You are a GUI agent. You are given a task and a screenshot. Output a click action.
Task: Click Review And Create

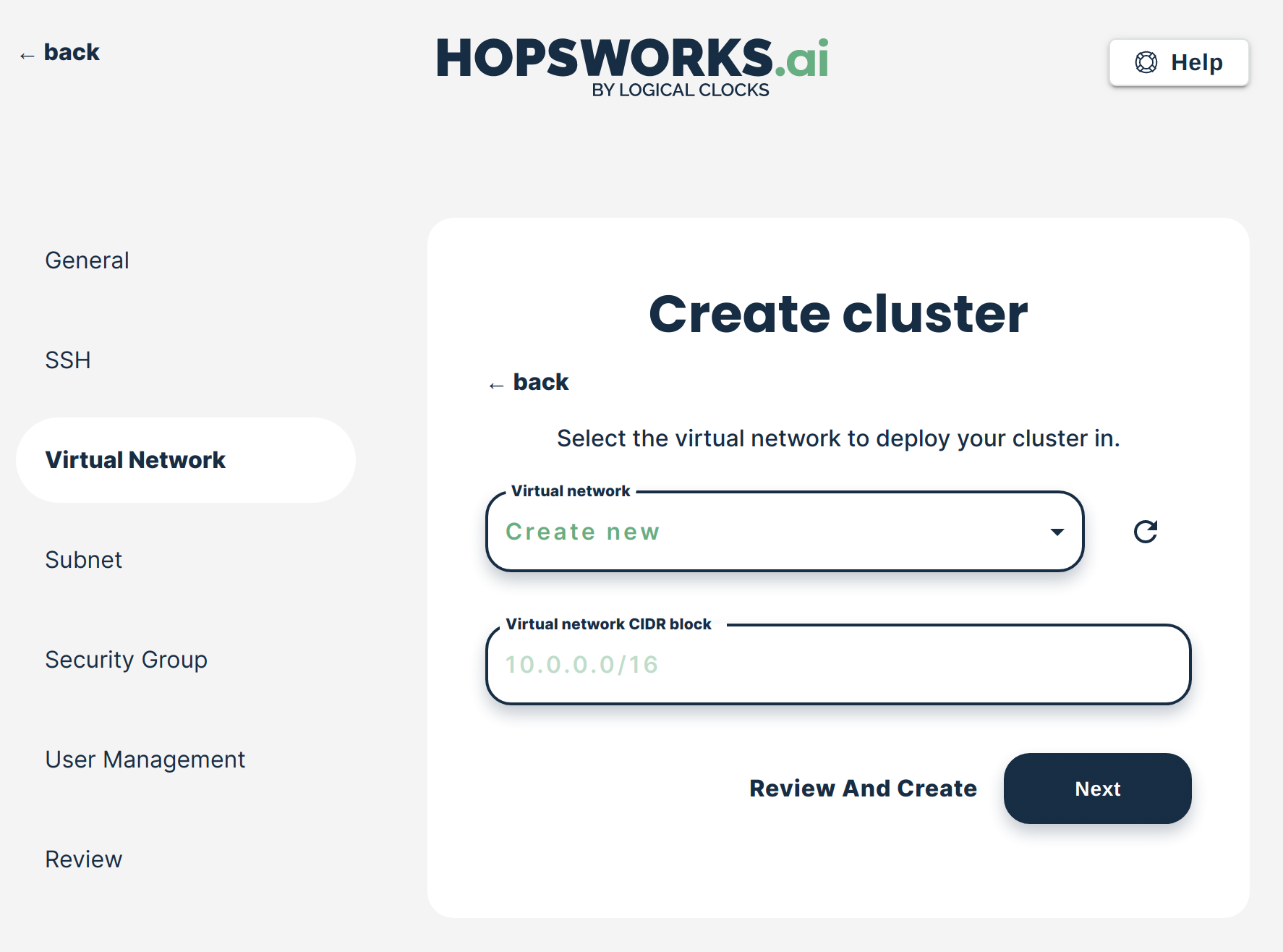863,789
